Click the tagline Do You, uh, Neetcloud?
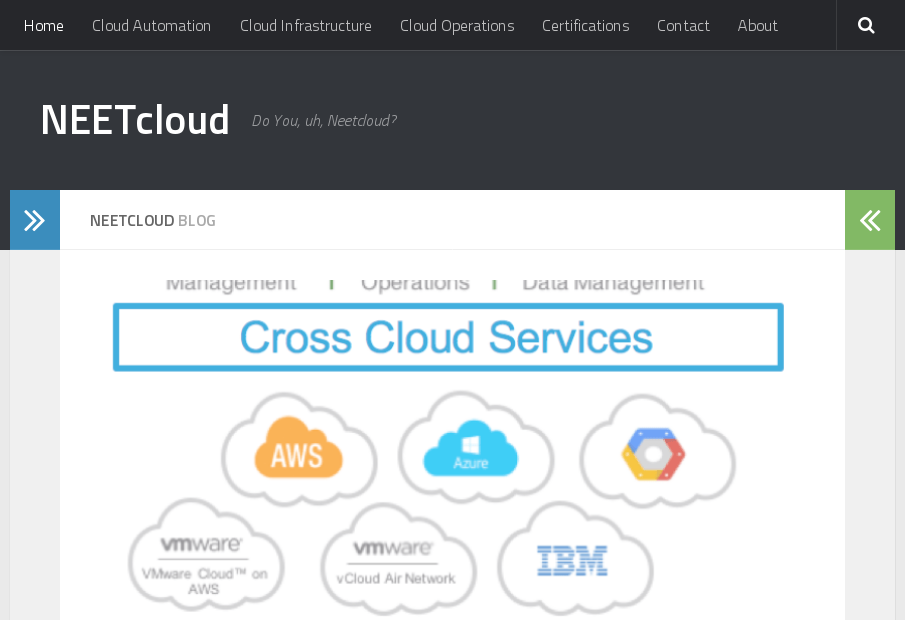Image resolution: width=905 pixels, height=620 pixels. coord(324,121)
